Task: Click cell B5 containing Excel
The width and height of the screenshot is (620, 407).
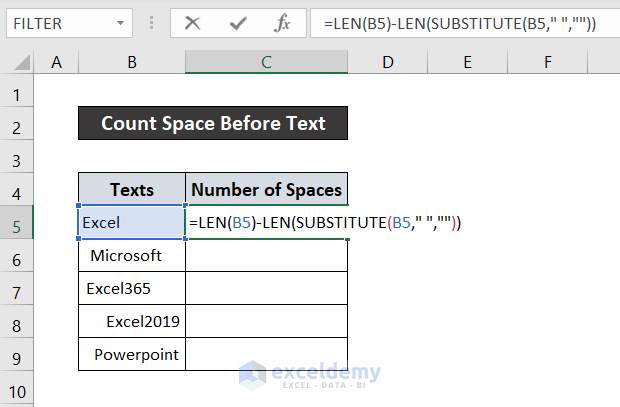Action: tap(131, 222)
